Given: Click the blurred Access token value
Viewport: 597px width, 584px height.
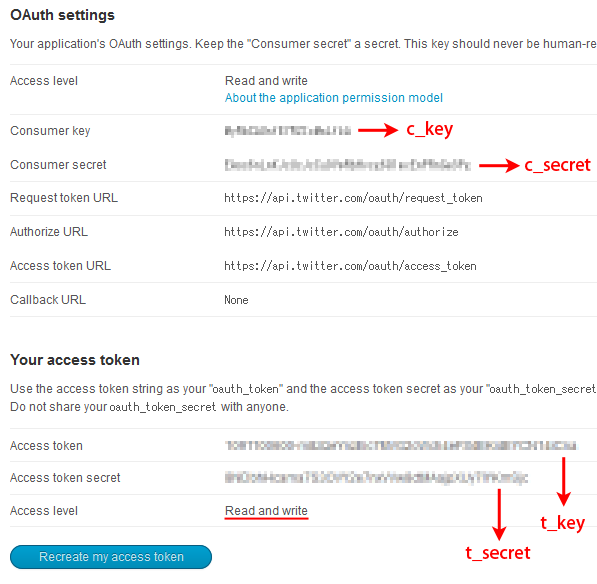Looking at the screenshot, I should [x=401, y=445].
